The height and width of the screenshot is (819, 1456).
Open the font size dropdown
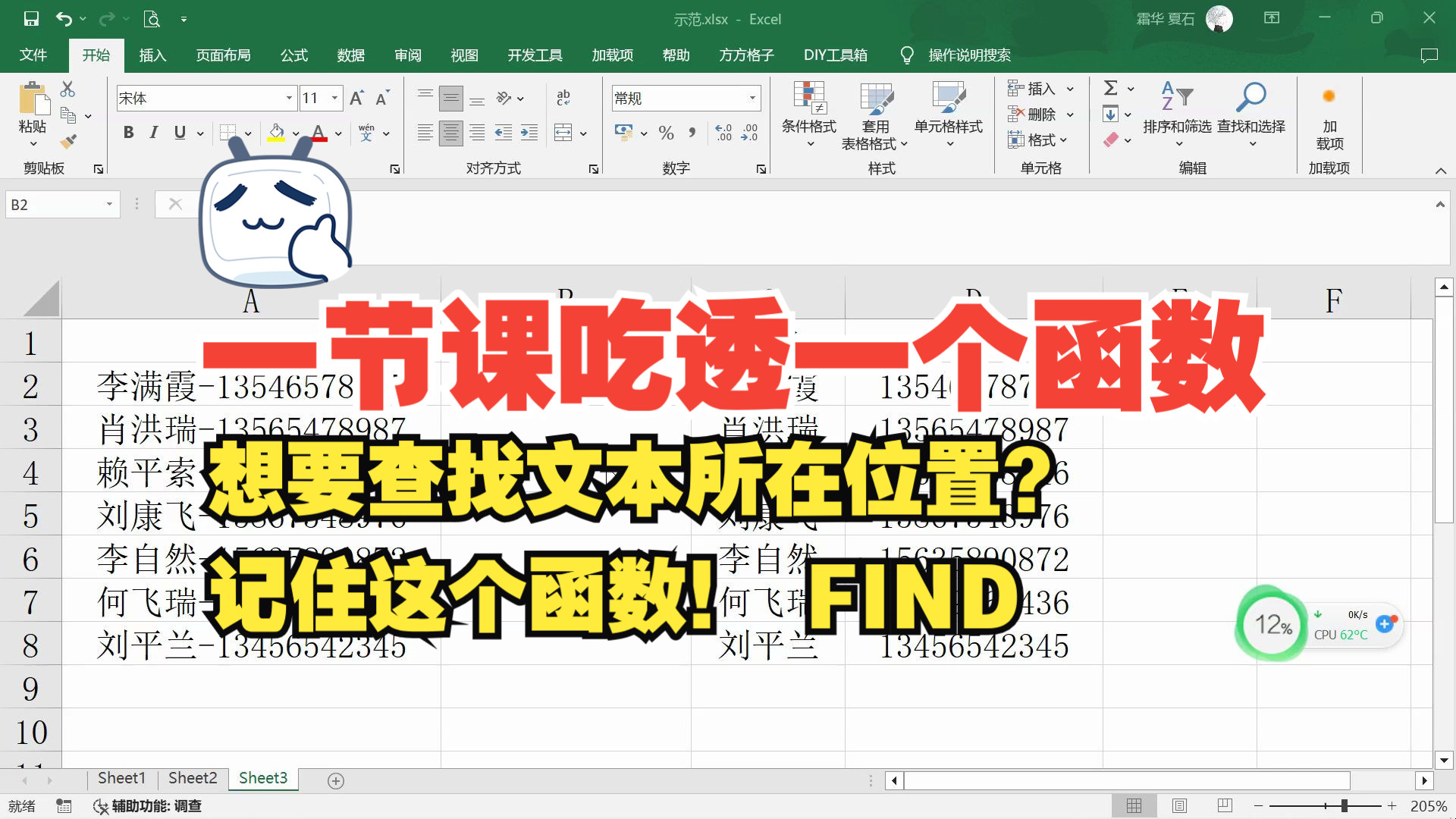334,98
